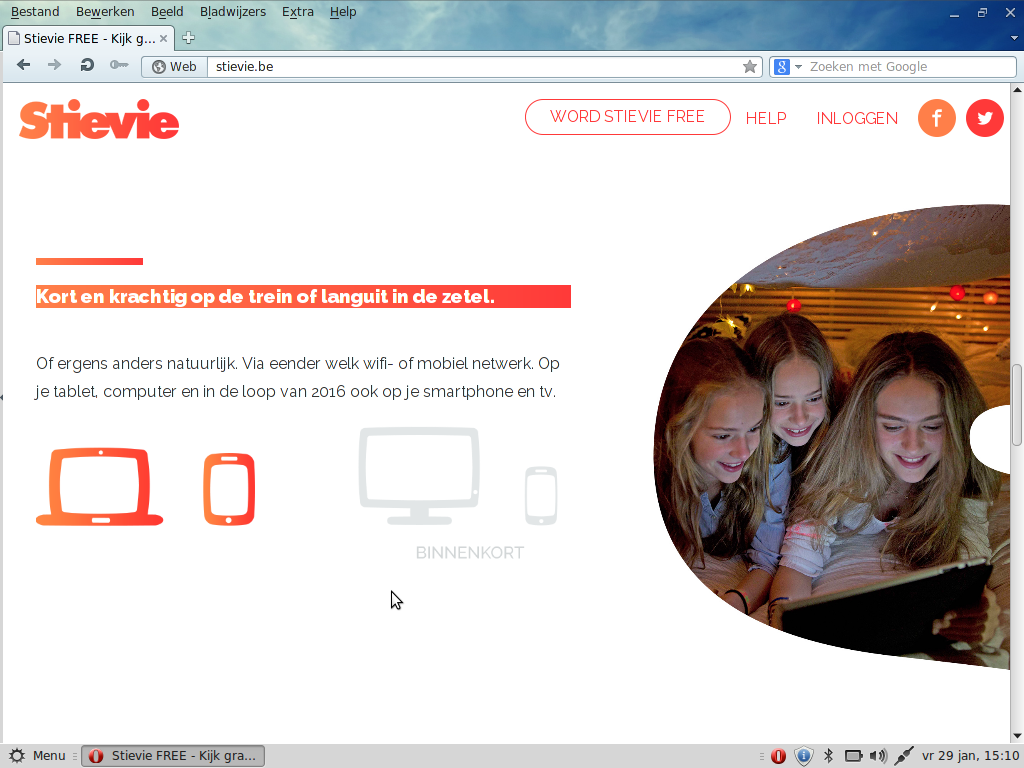Bookmark the page with the star icon
The width and height of the screenshot is (1024, 768).
[750, 67]
